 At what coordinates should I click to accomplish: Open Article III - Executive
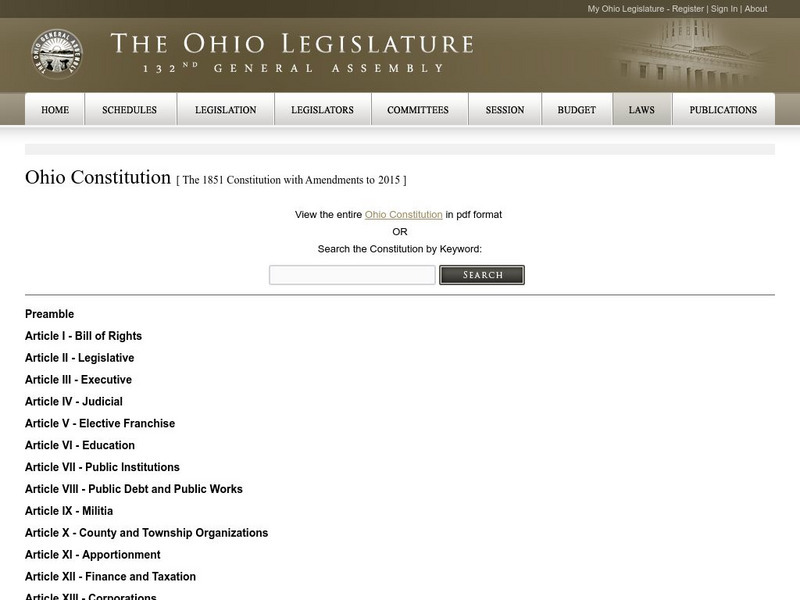(79, 380)
